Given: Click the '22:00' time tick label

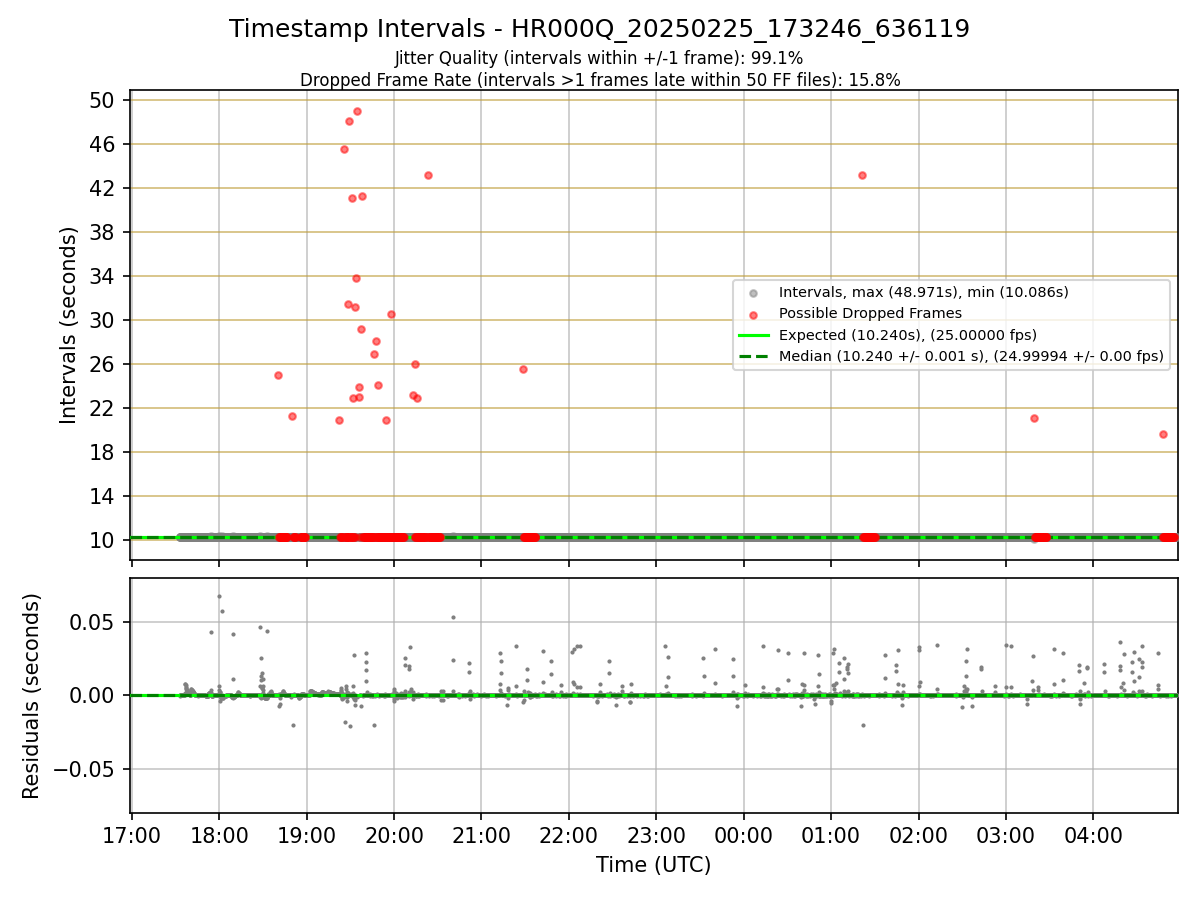Looking at the screenshot, I should click(568, 834).
